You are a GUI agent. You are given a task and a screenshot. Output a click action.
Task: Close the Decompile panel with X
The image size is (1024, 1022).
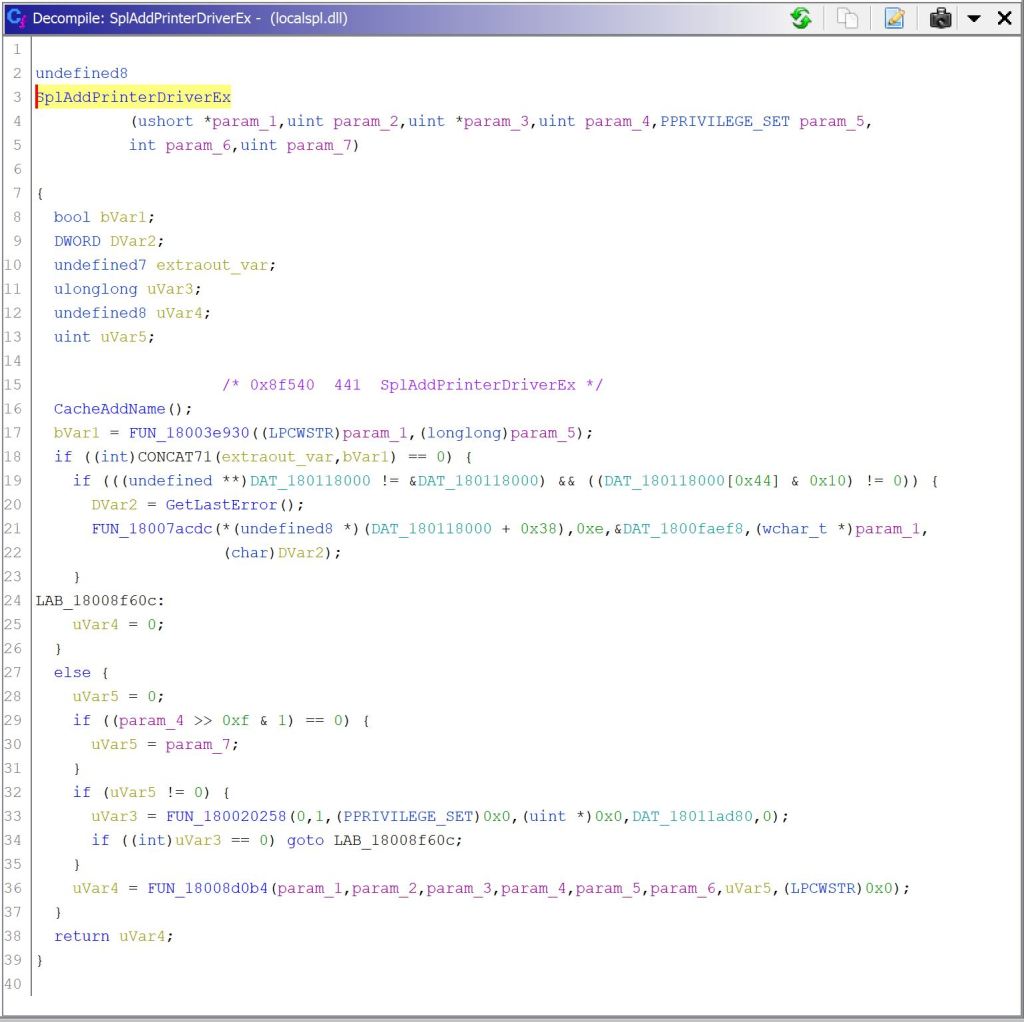point(1004,18)
